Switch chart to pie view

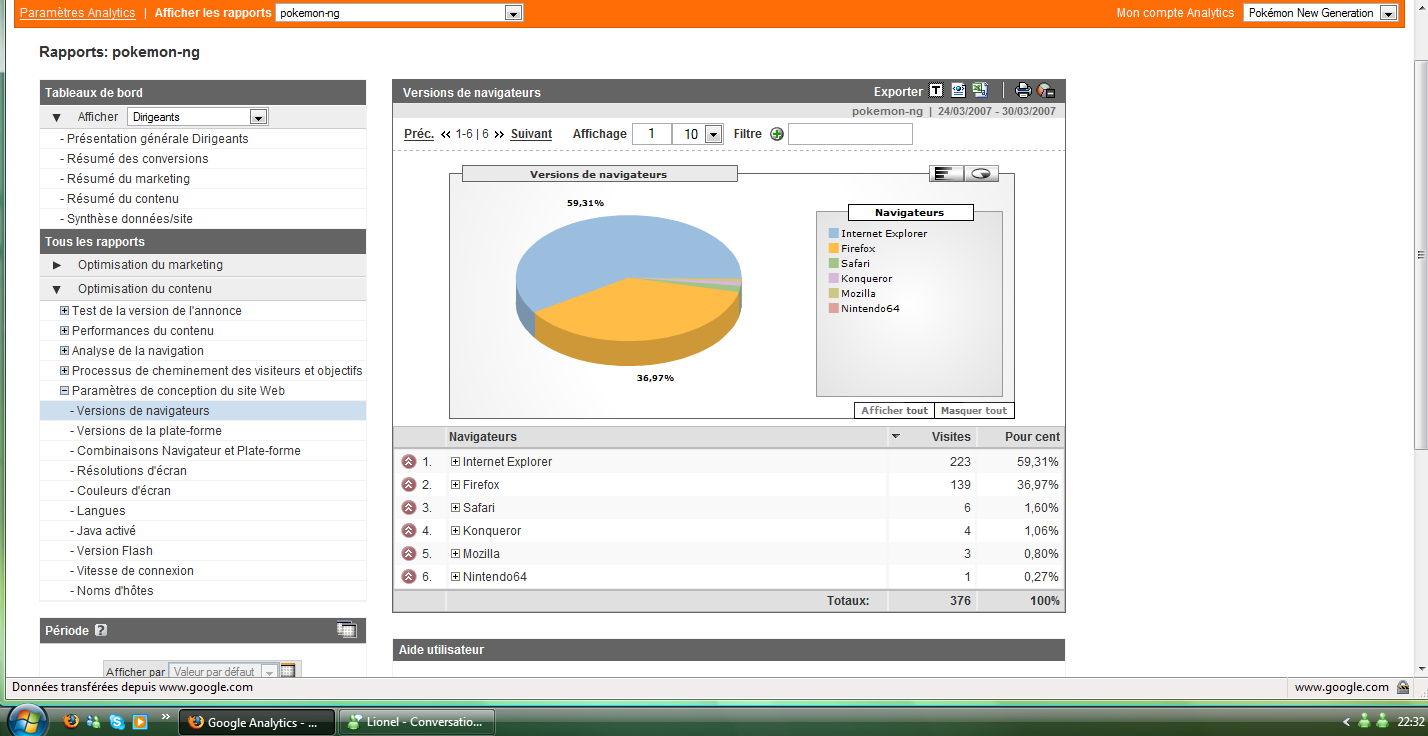click(x=982, y=173)
